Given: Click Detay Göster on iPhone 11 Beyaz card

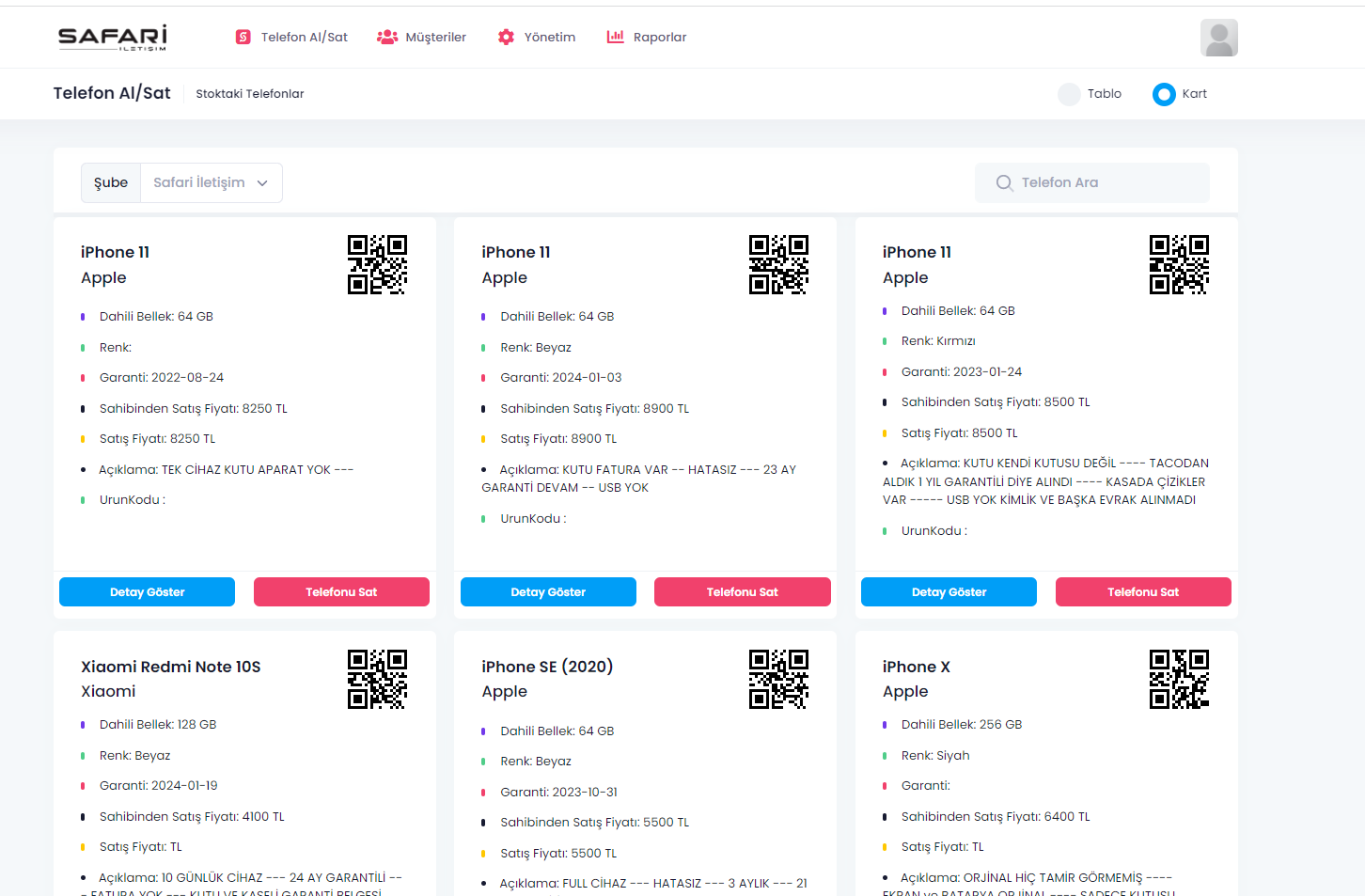Looking at the screenshot, I should [548, 591].
